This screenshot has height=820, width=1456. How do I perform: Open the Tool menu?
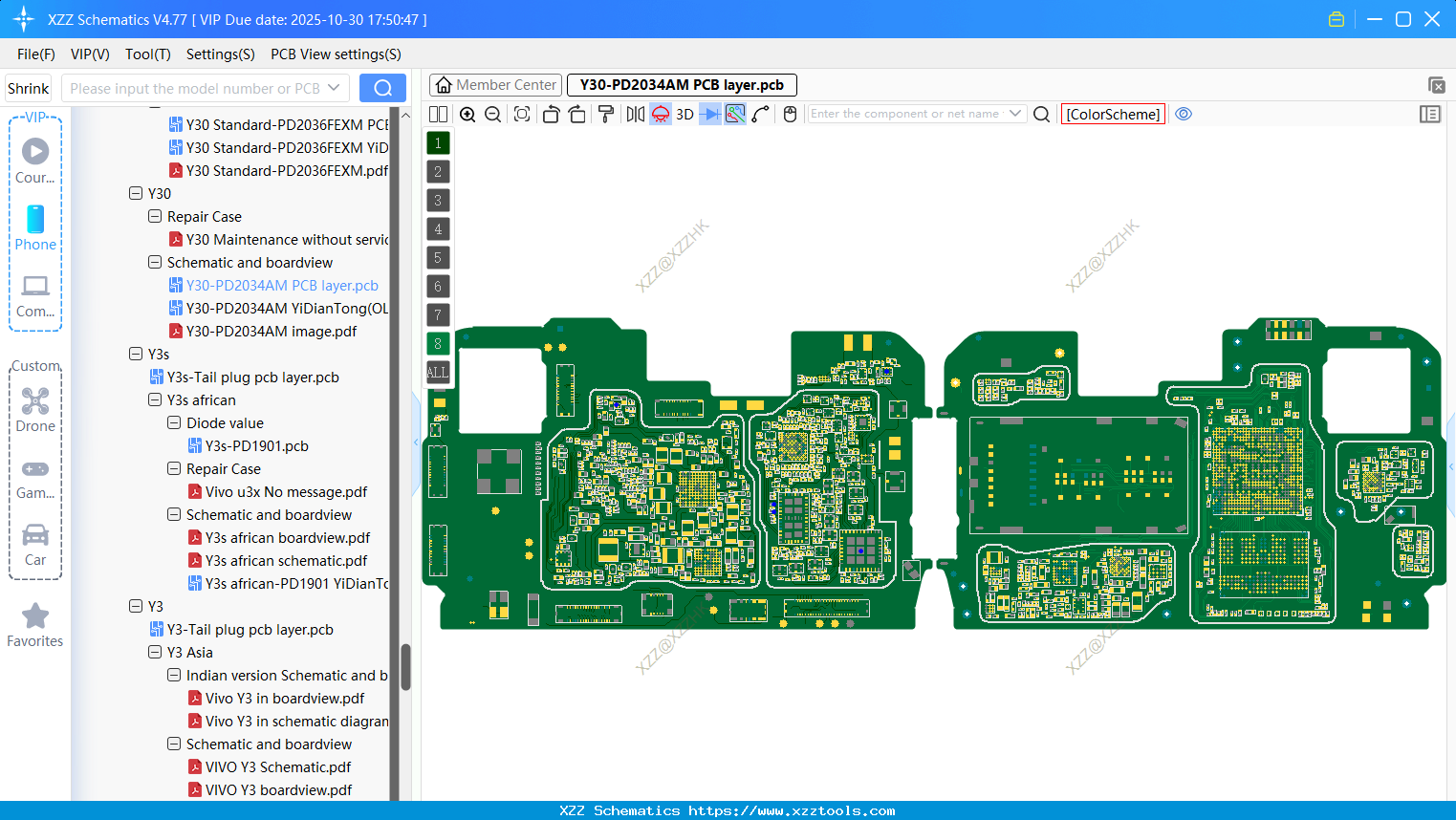[x=147, y=54]
